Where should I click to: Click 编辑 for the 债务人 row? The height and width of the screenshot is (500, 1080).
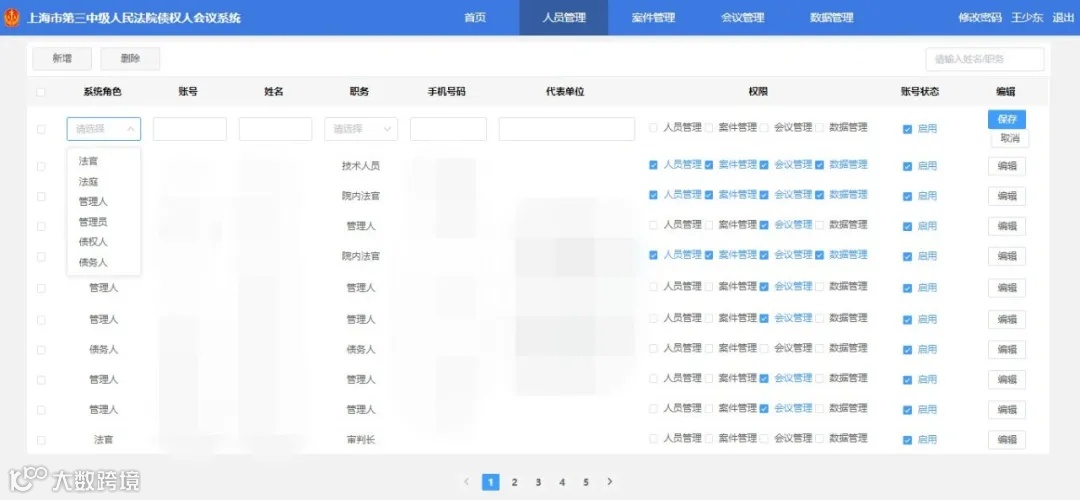tap(1007, 349)
